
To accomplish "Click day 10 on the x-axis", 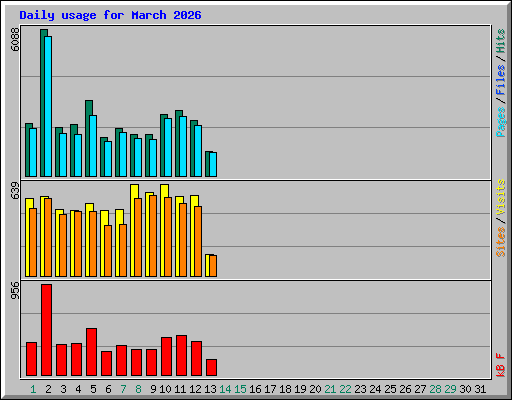I will (x=165, y=389).
